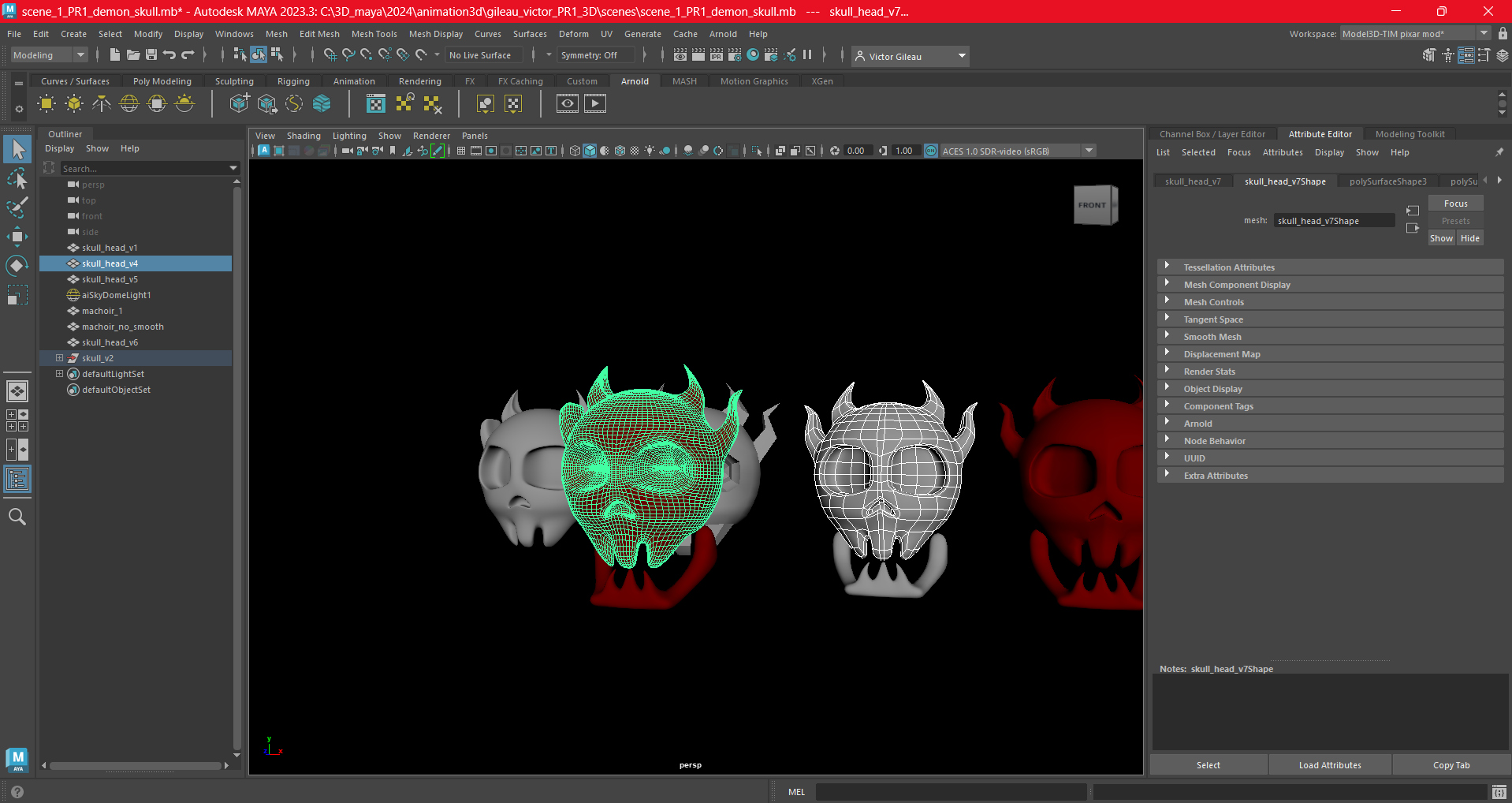Select the Move tool in toolbox
Screen dimensions: 1512x803
pyautogui.click(x=17, y=237)
